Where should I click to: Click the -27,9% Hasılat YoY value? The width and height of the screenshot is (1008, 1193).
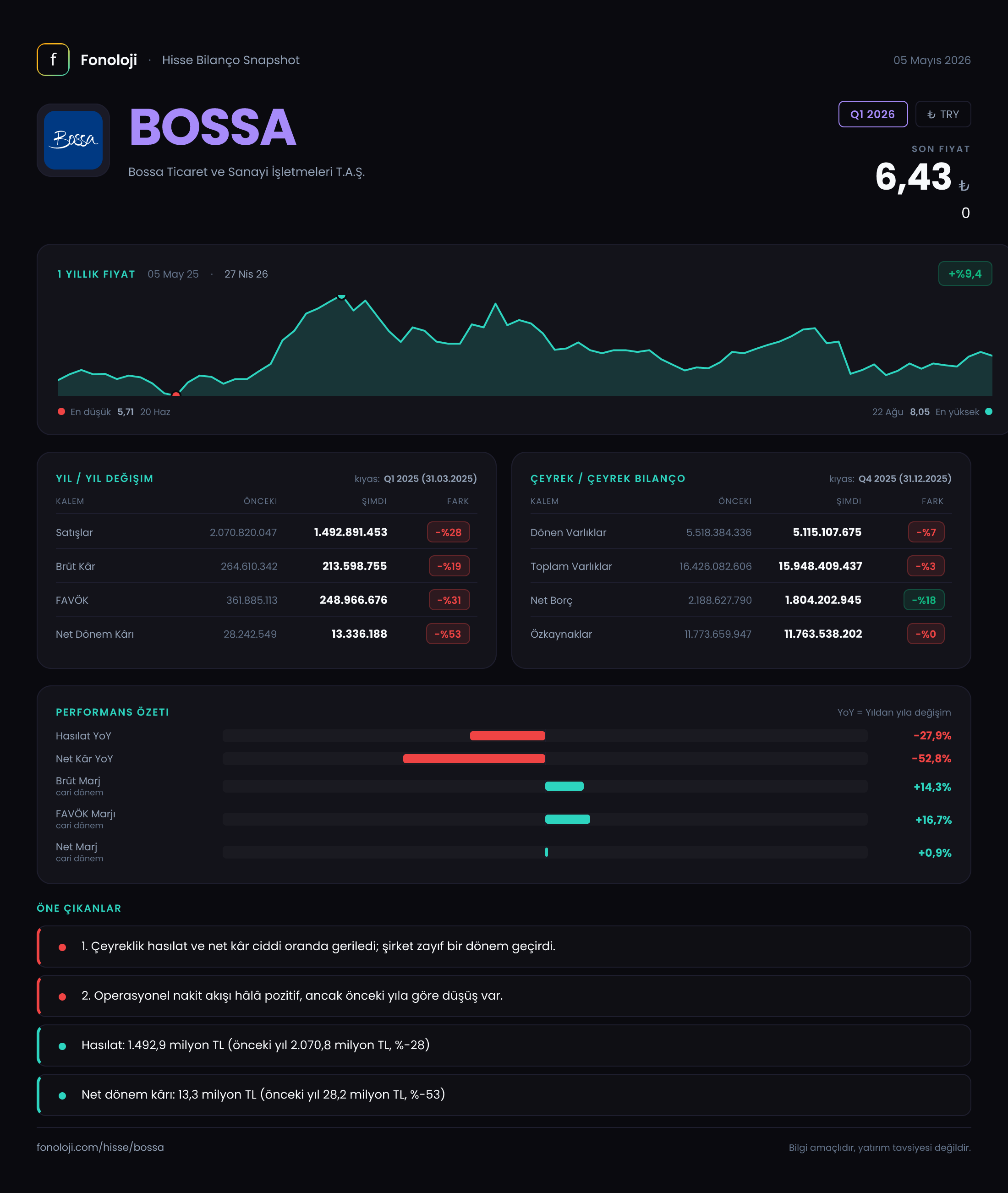click(x=932, y=735)
